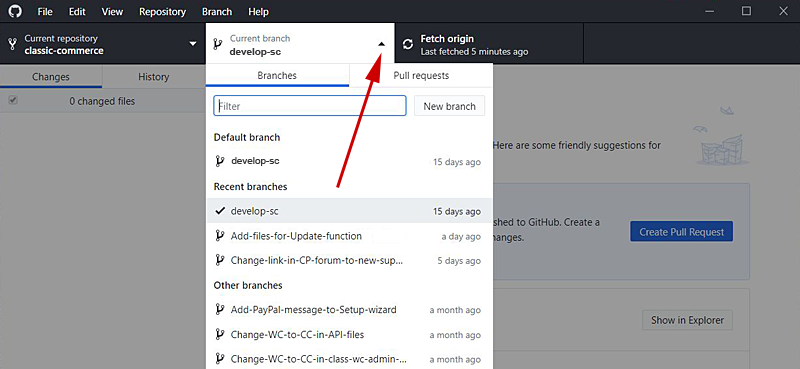The height and width of the screenshot is (369, 800).
Task: Open the Branch menu in menu bar
Action: [x=217, y=11]
